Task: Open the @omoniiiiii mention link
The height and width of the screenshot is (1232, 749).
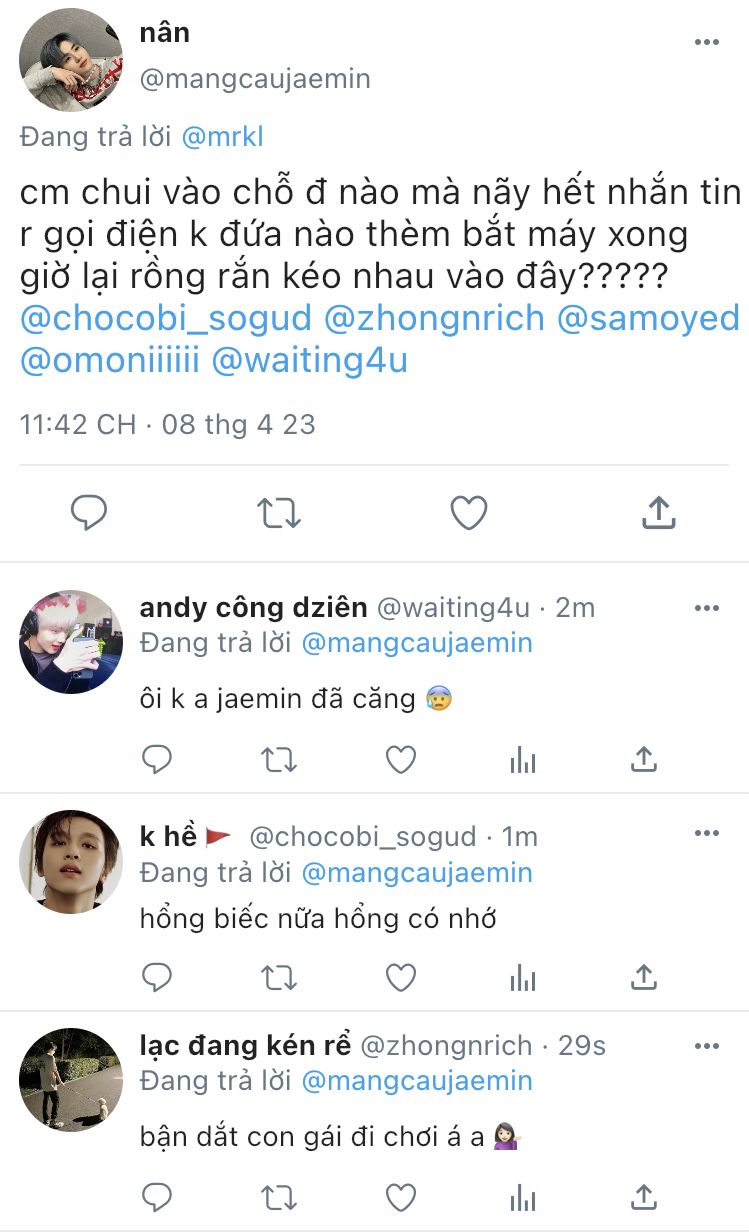Action: click(111, 361)
